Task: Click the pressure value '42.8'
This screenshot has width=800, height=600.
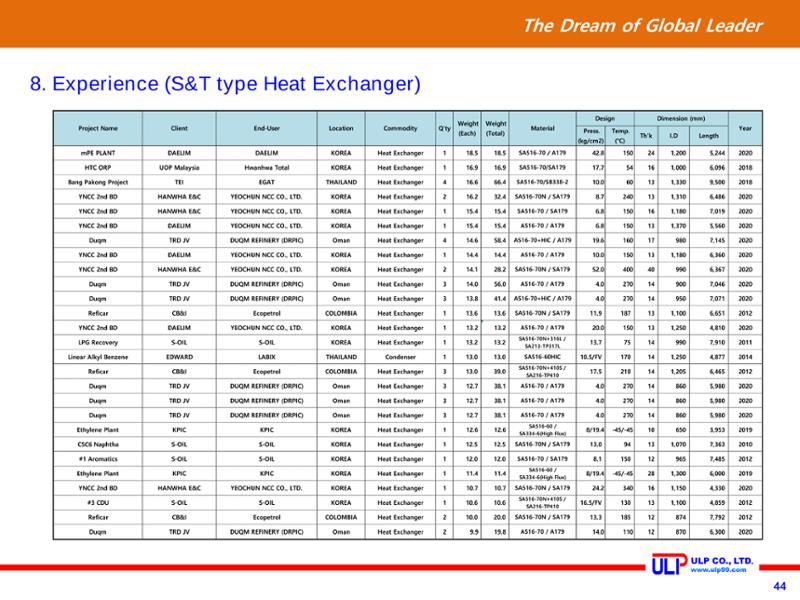Action: coord(598,153)
